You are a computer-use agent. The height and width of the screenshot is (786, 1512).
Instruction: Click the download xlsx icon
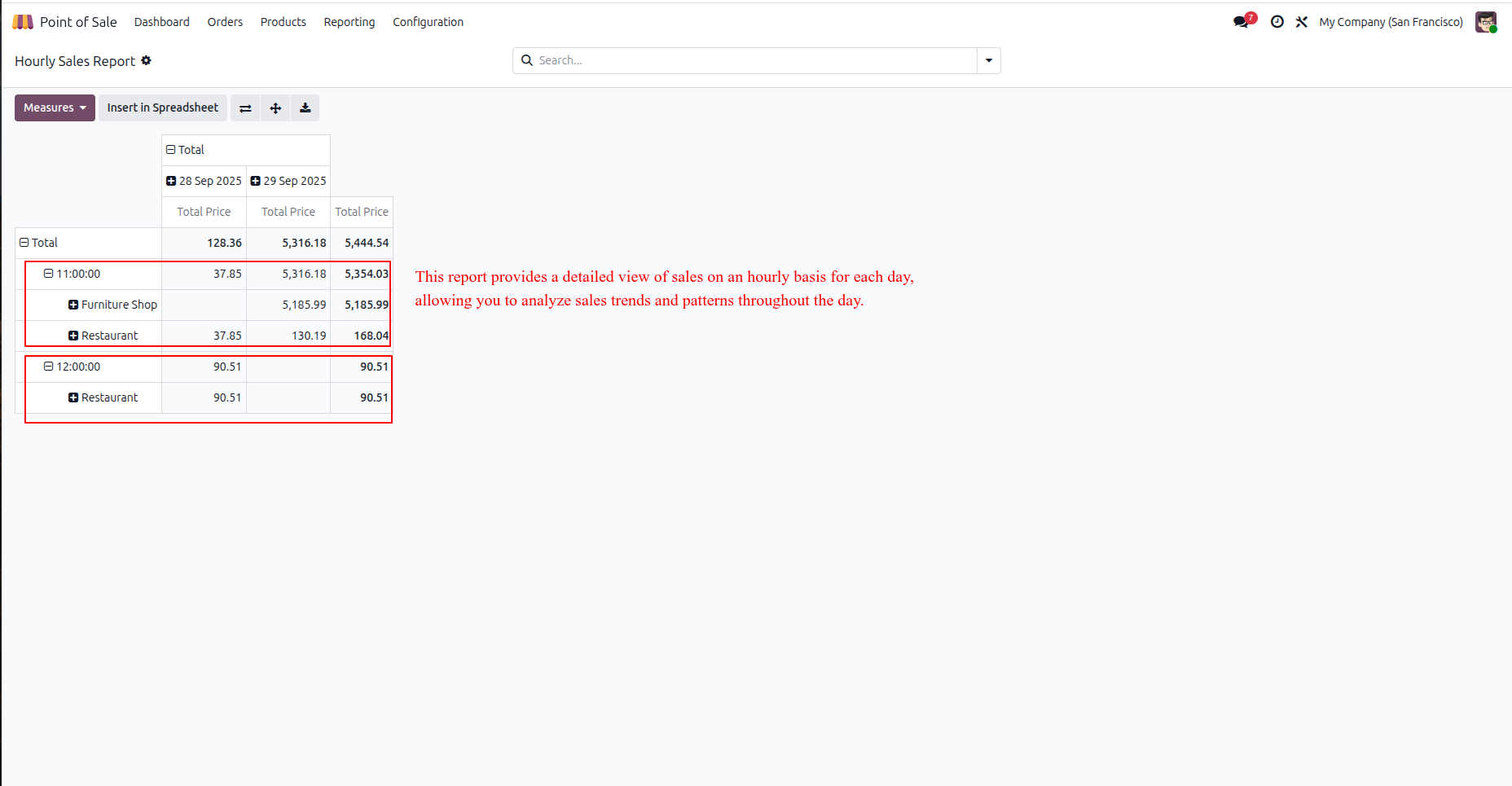[305, 108]
